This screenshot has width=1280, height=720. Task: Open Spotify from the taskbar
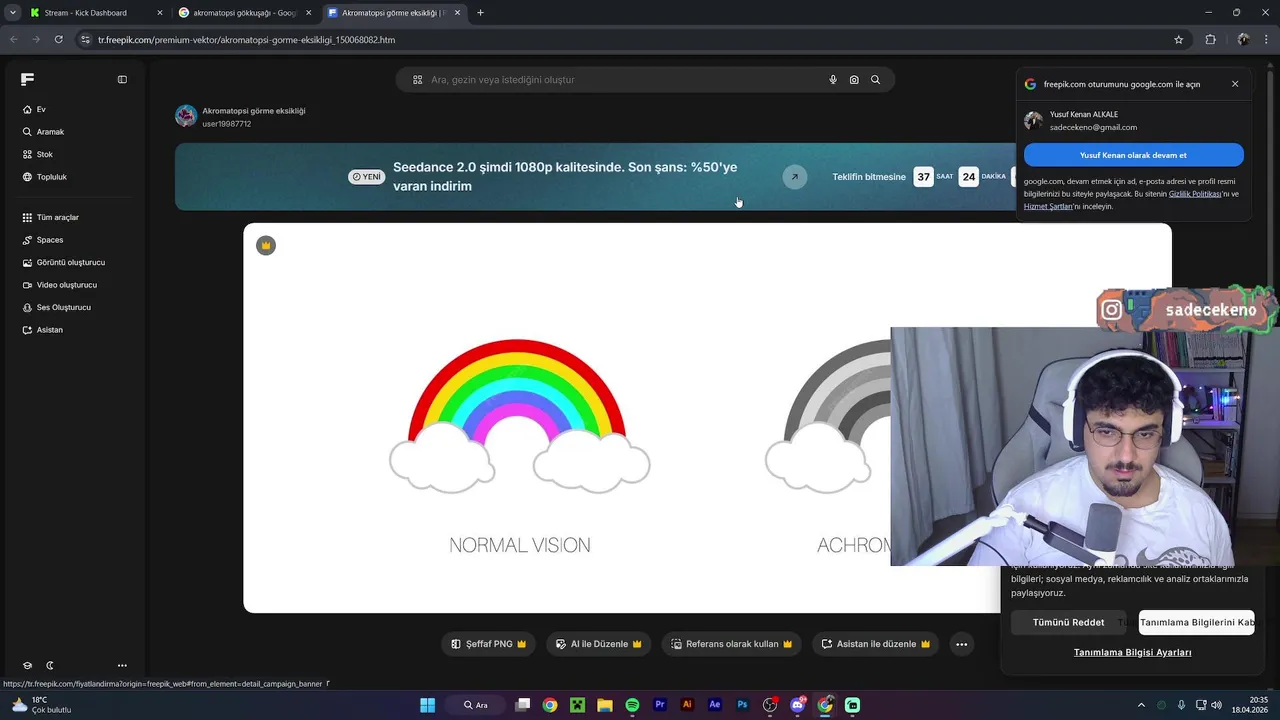[632, 705]
